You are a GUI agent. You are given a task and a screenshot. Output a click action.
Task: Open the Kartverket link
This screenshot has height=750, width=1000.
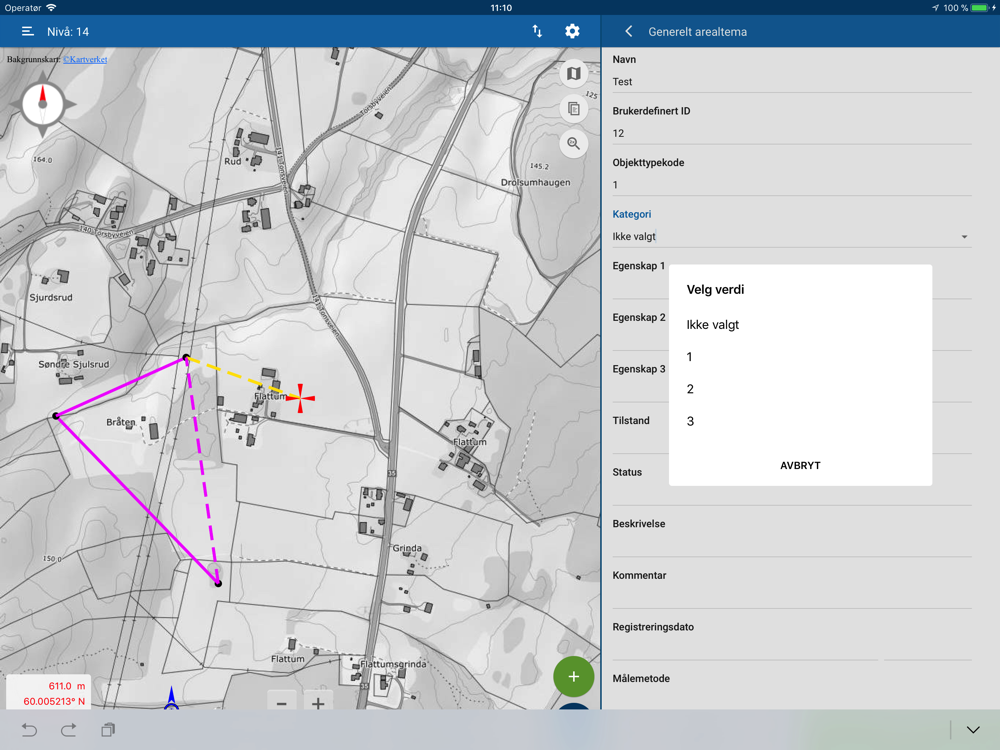(x=85, y=60)
